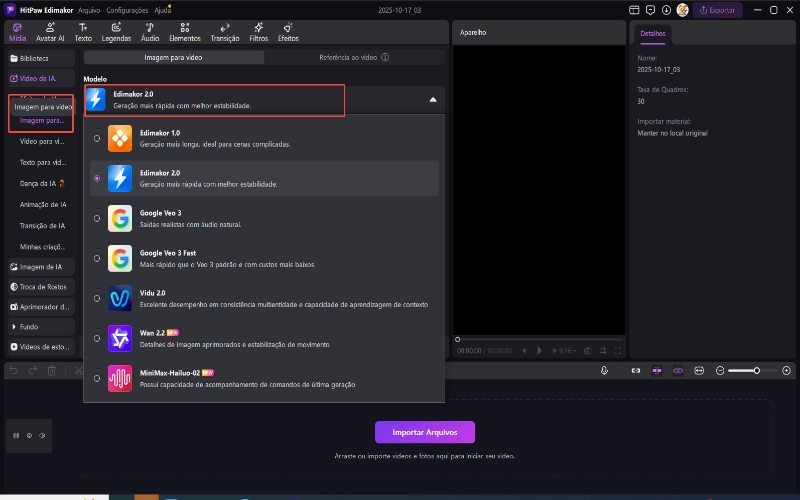This screenshot has width=800, height=500.
Task: Select the Mídia toolbar tab
Action: (17, 32)
